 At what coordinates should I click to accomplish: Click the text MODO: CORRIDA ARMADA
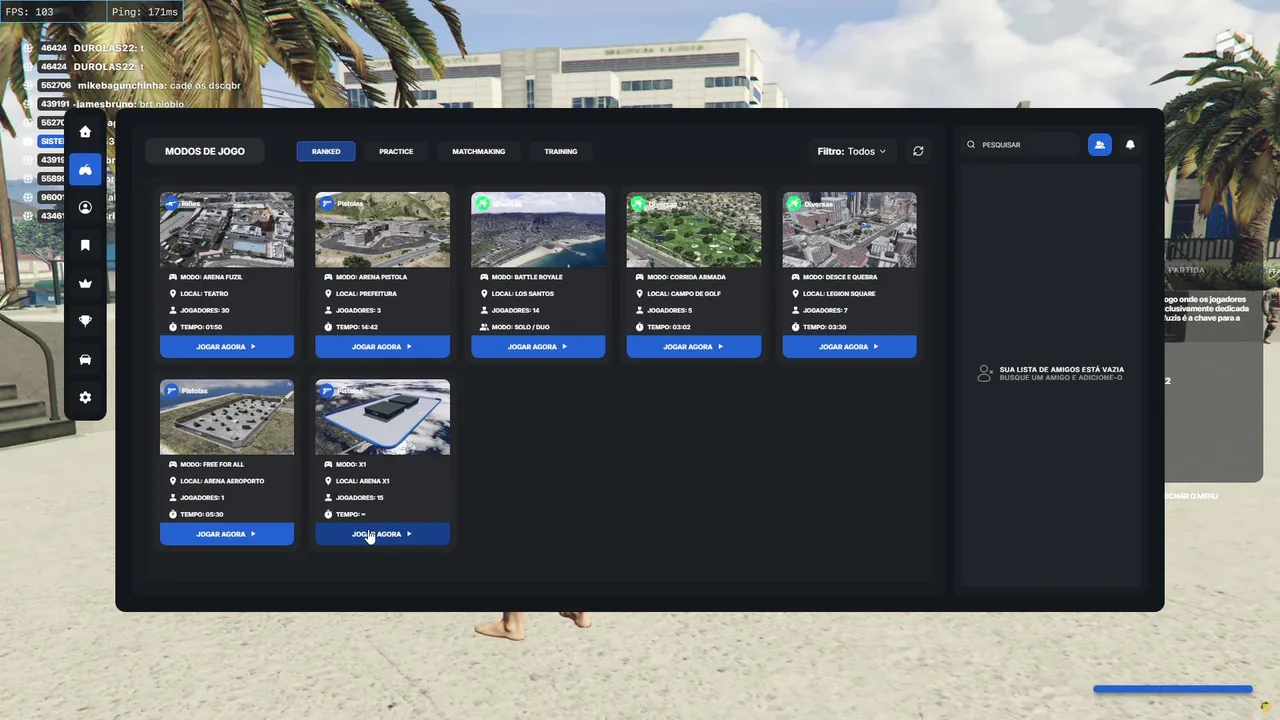pos(685,277)
